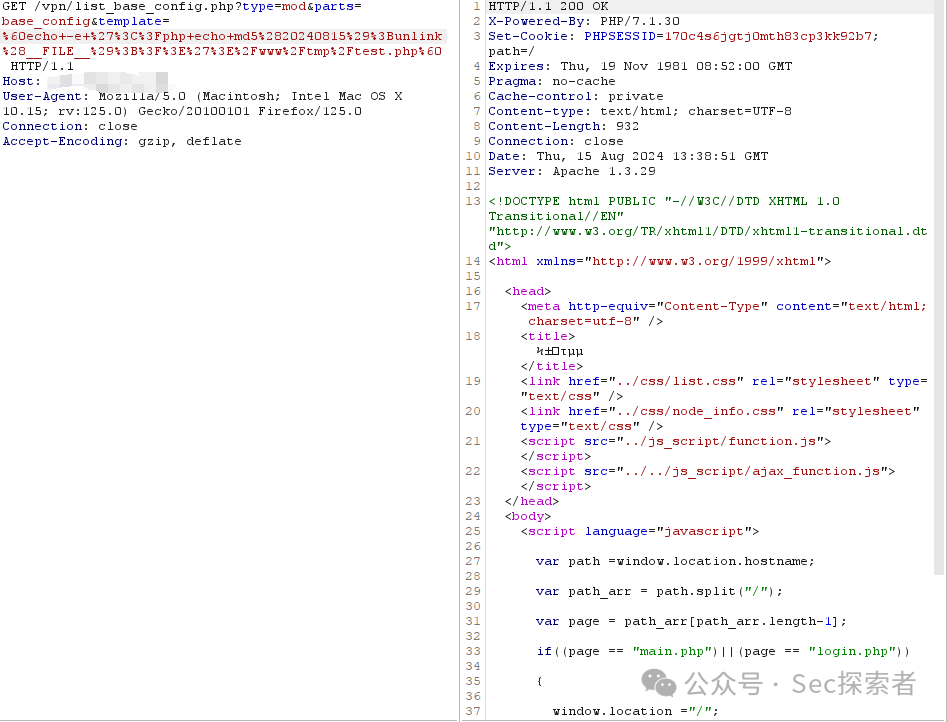Click the window.location ="/" line

(635, 711)
